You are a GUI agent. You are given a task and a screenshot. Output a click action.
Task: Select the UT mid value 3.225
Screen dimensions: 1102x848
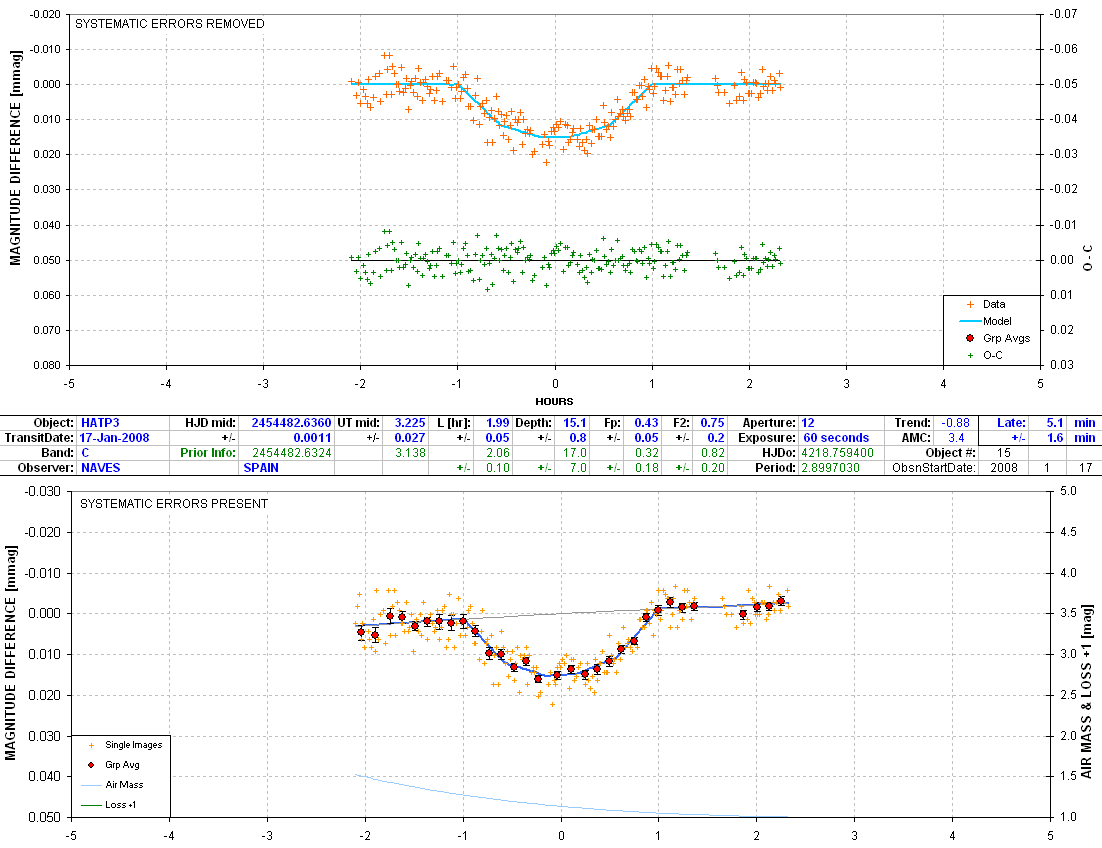[x=410, y=423]
